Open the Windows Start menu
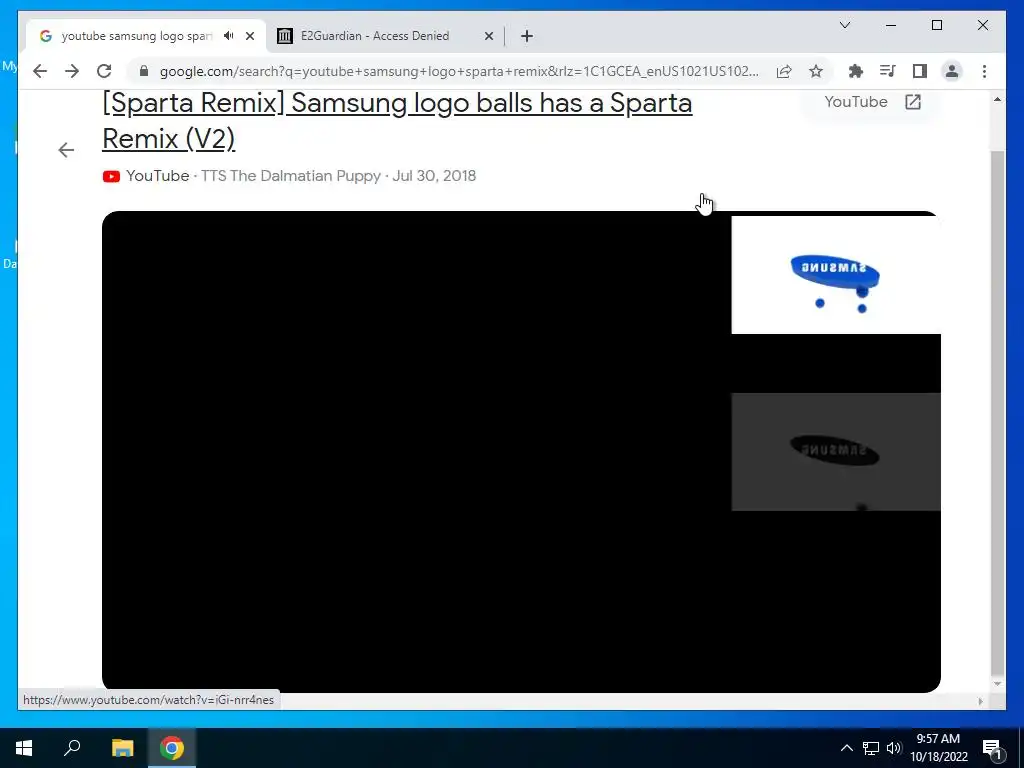Viewport: 1024px width, 768px height. pos(24,748)
